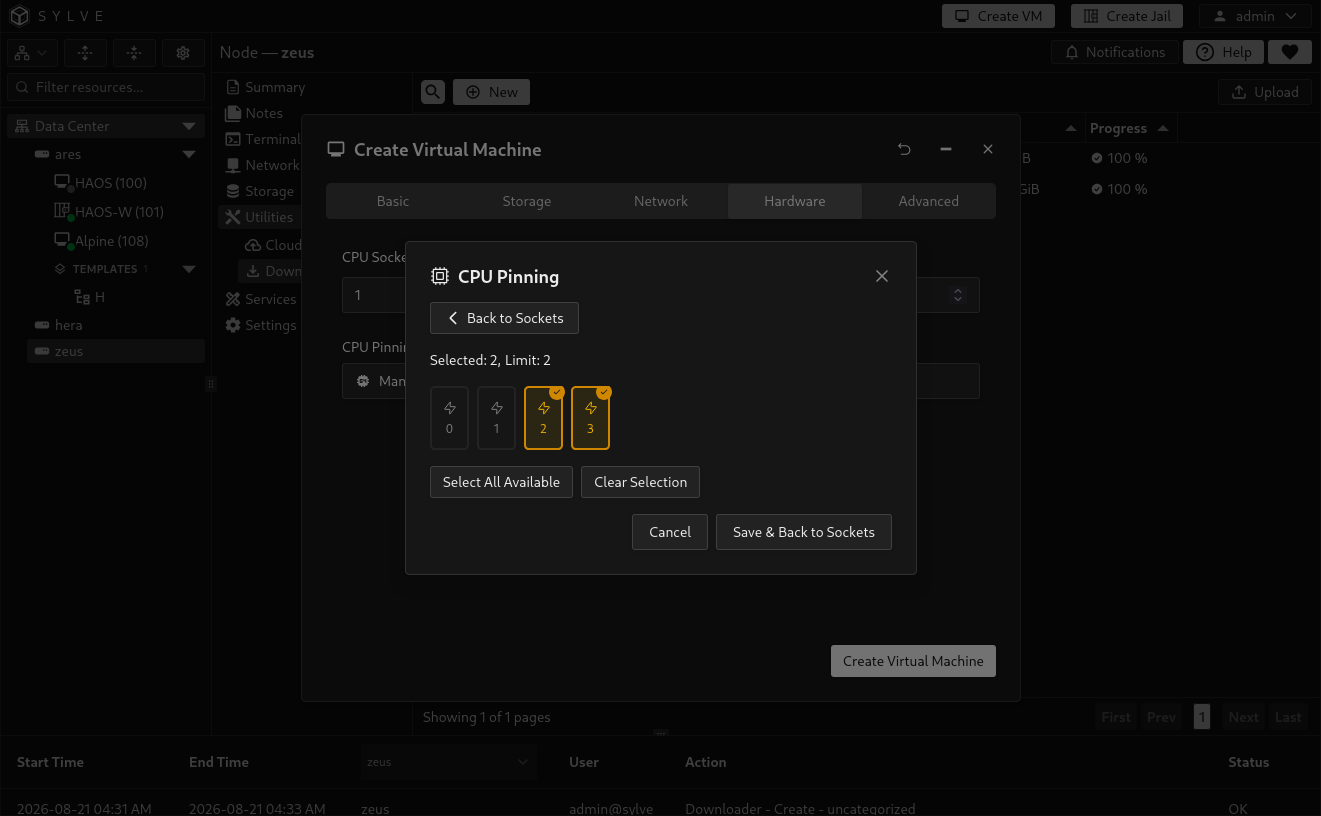Open the Terminal page
Image resolution: width=1321 pixels, height=816 pixels.
pyautogui.click(x=262, y=139)
